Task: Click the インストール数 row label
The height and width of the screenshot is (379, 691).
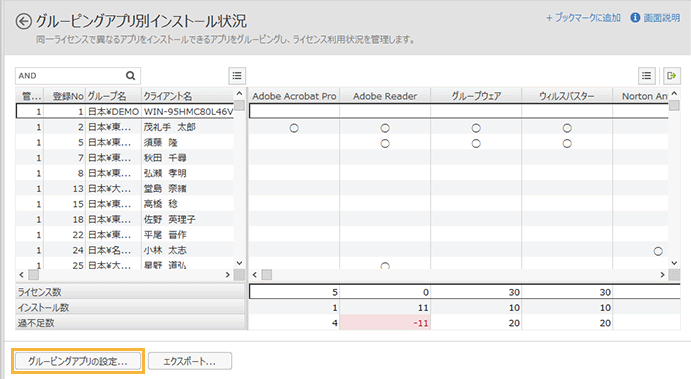Action: tap(130, 308)
